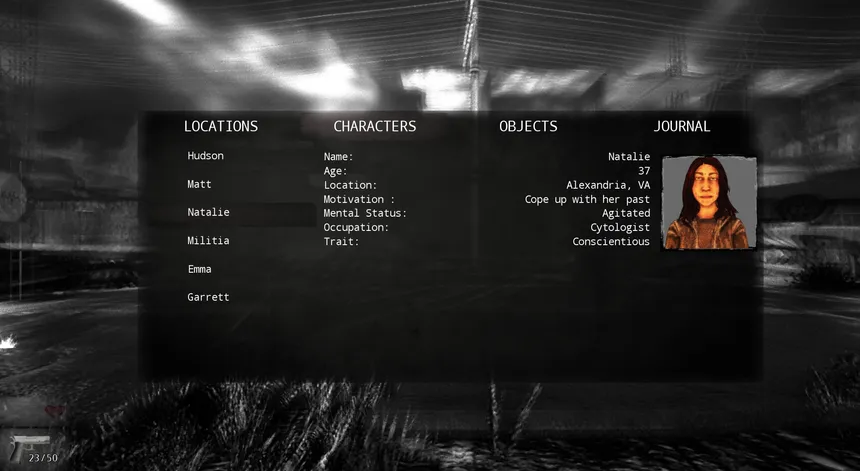This screenshot has width=860, height=471.
Task: Click the 'Cope up with her past' text
Action: (x=587, y=200)
